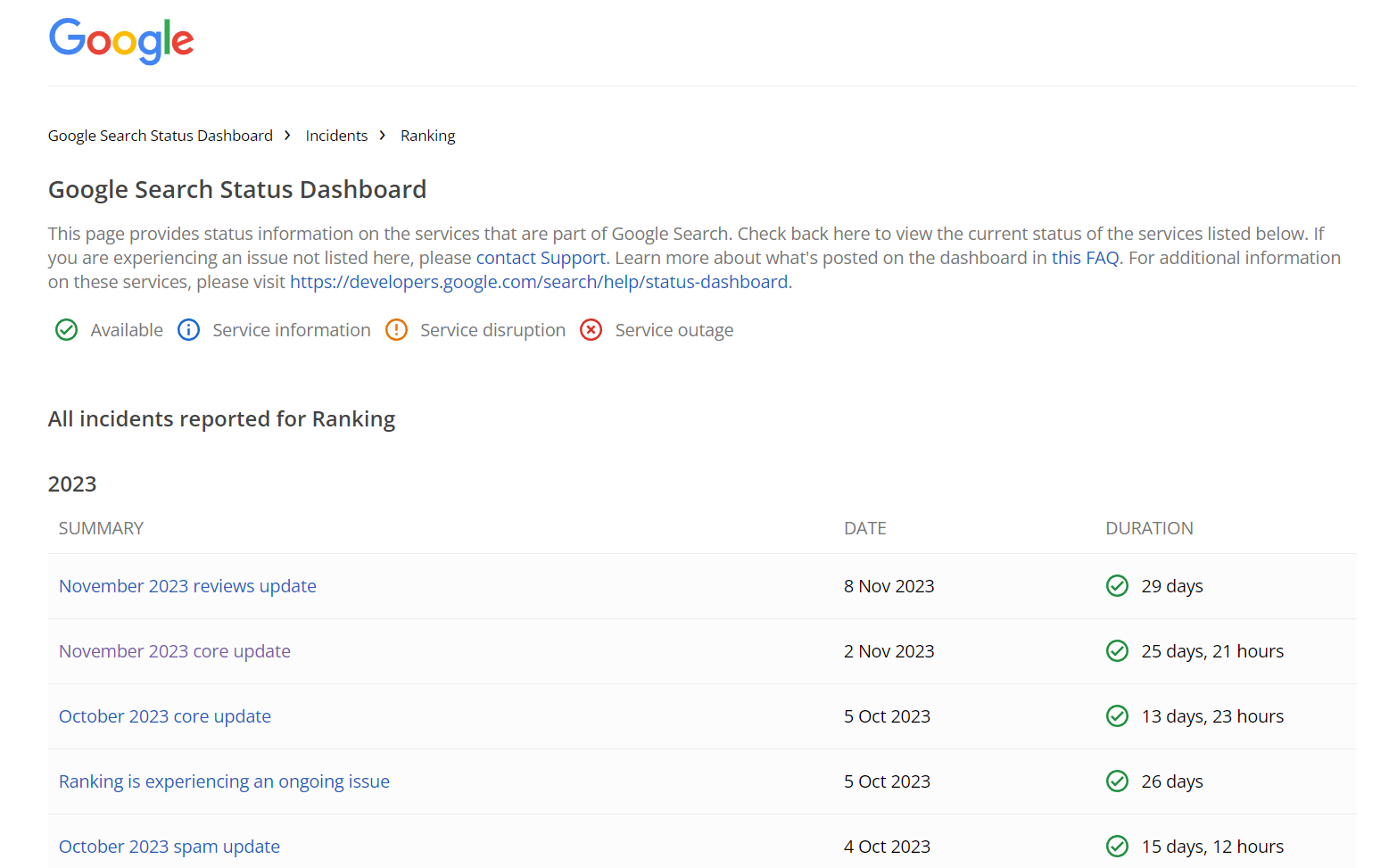This screenshot has height=868, width=1397.
Task: Open November 2023 reviews update incident
Action: 187,586
